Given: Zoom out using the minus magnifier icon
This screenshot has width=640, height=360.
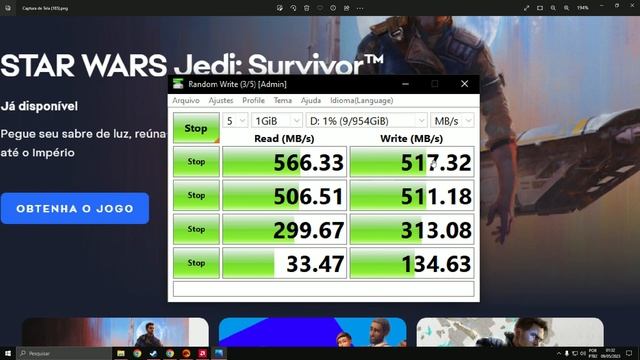Looking at the screenshot, I should [x=553, y=8].
